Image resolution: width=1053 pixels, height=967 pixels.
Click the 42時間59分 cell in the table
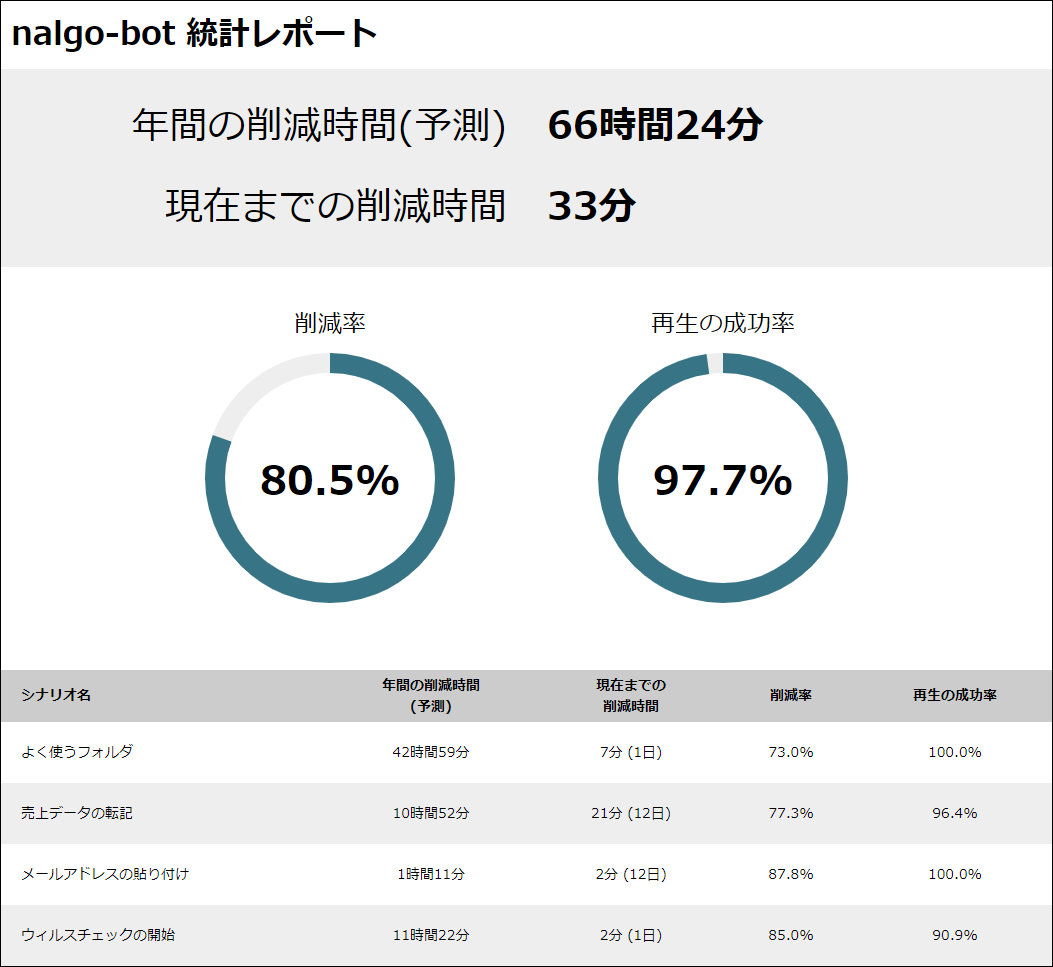pyautogui.click(x=431, y=752)
